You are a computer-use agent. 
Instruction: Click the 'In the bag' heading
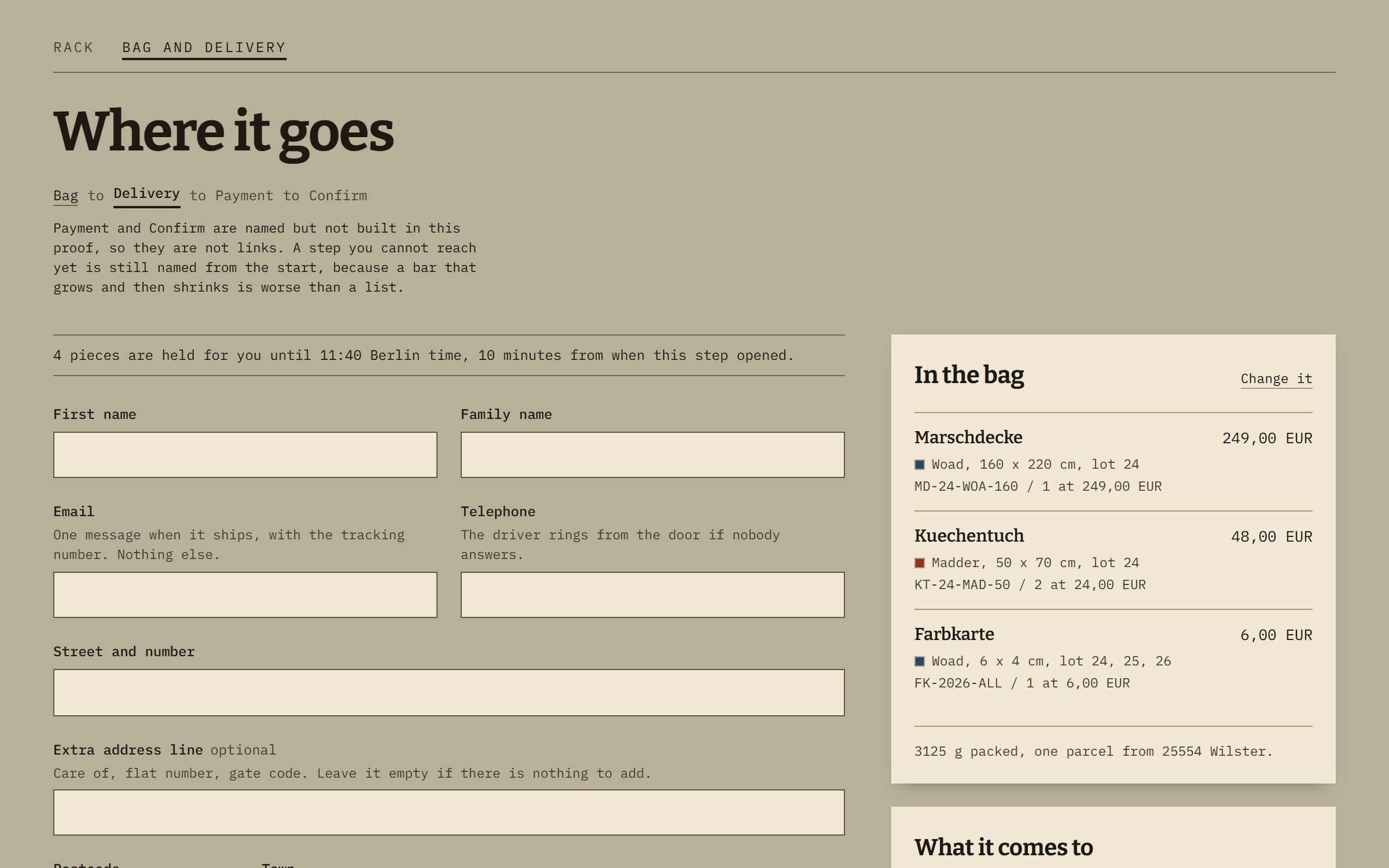click(969, 375)
